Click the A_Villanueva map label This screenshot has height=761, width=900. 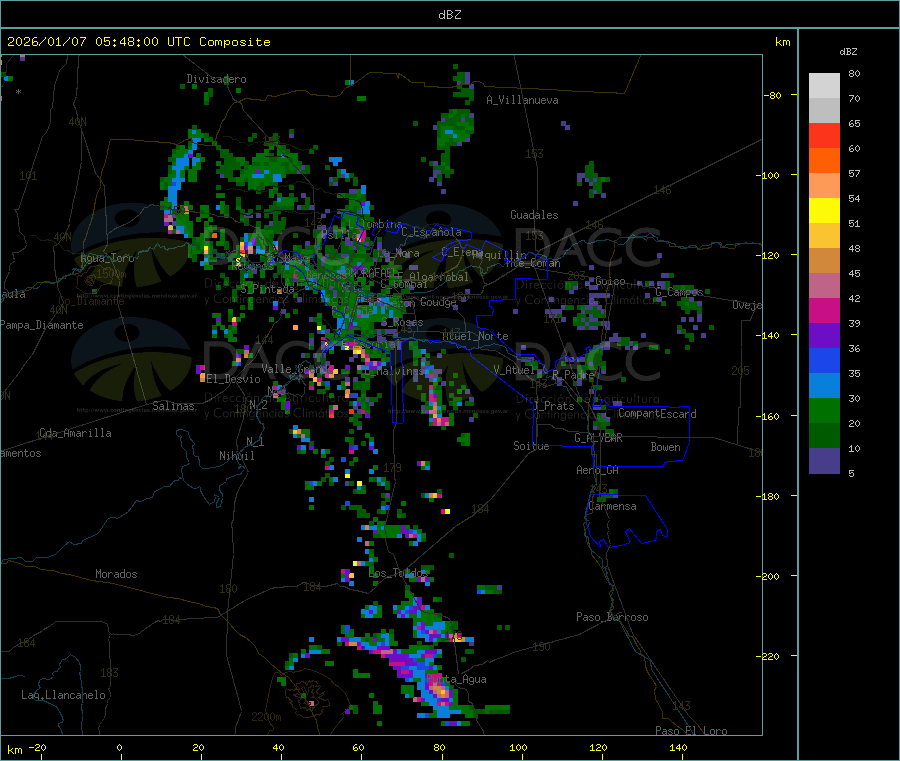coord(522,100)
